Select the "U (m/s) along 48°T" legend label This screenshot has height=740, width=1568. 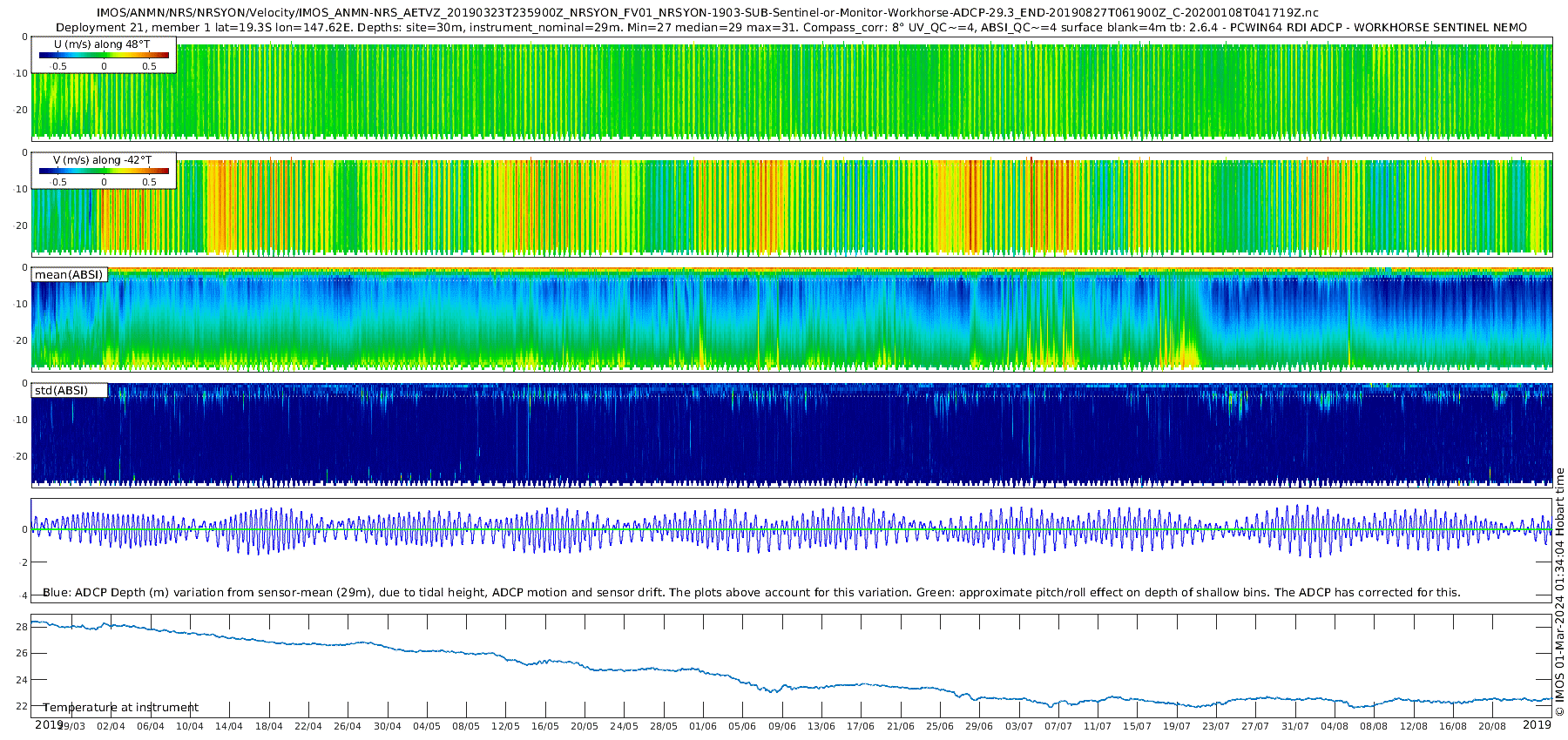coord(102,44)
